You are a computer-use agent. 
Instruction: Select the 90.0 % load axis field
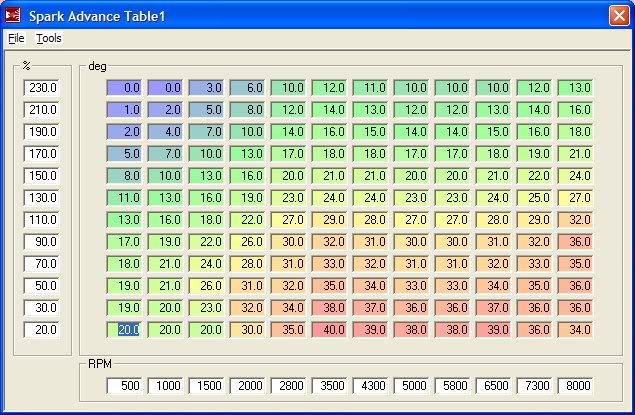coord(42,242)
